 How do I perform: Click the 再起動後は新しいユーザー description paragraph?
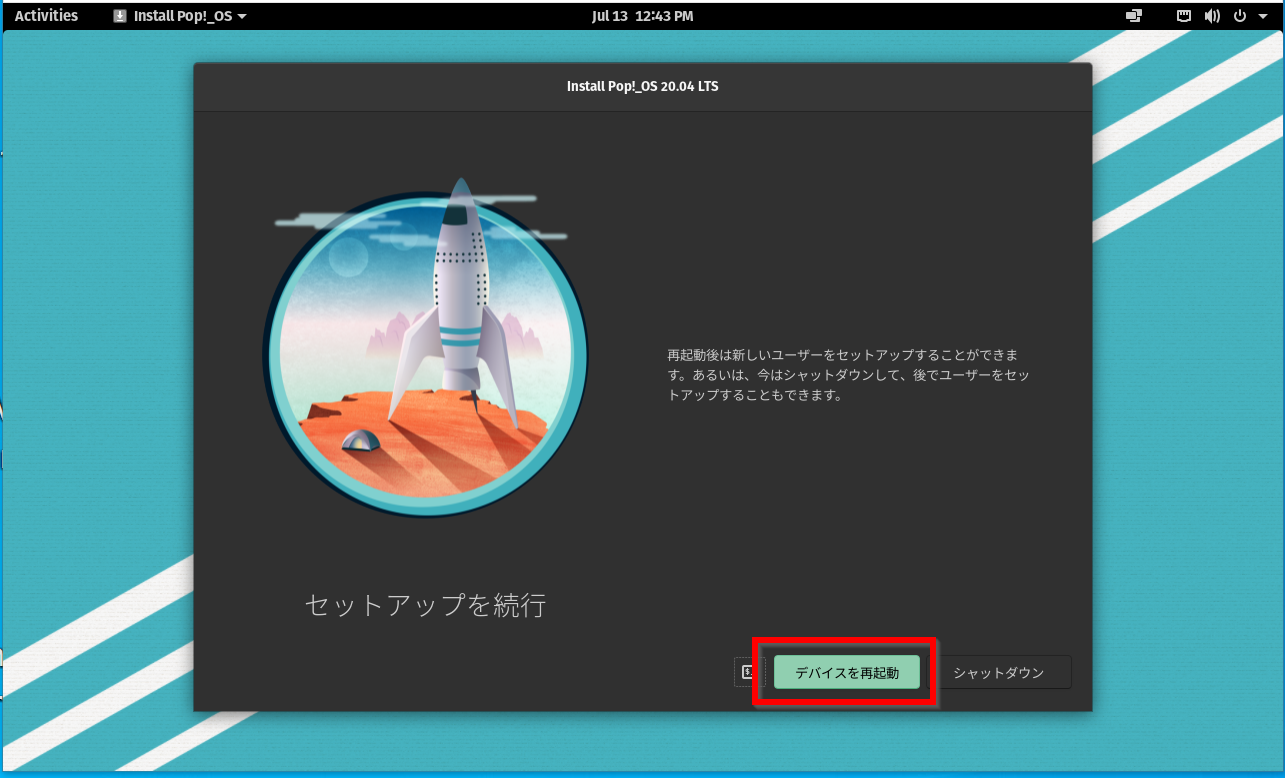[848, 375]
